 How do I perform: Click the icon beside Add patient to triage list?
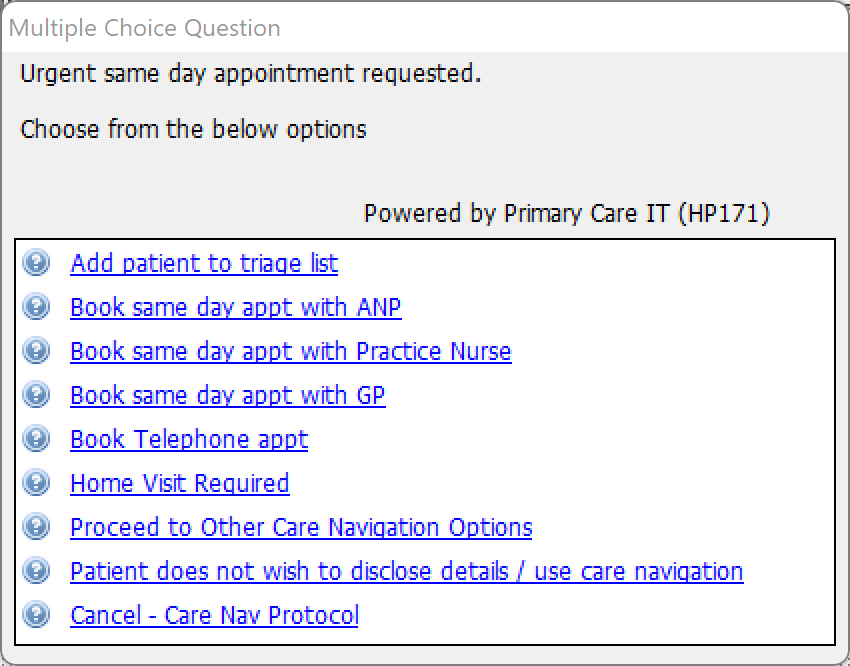pyautogui.click(x=36, y=263)
